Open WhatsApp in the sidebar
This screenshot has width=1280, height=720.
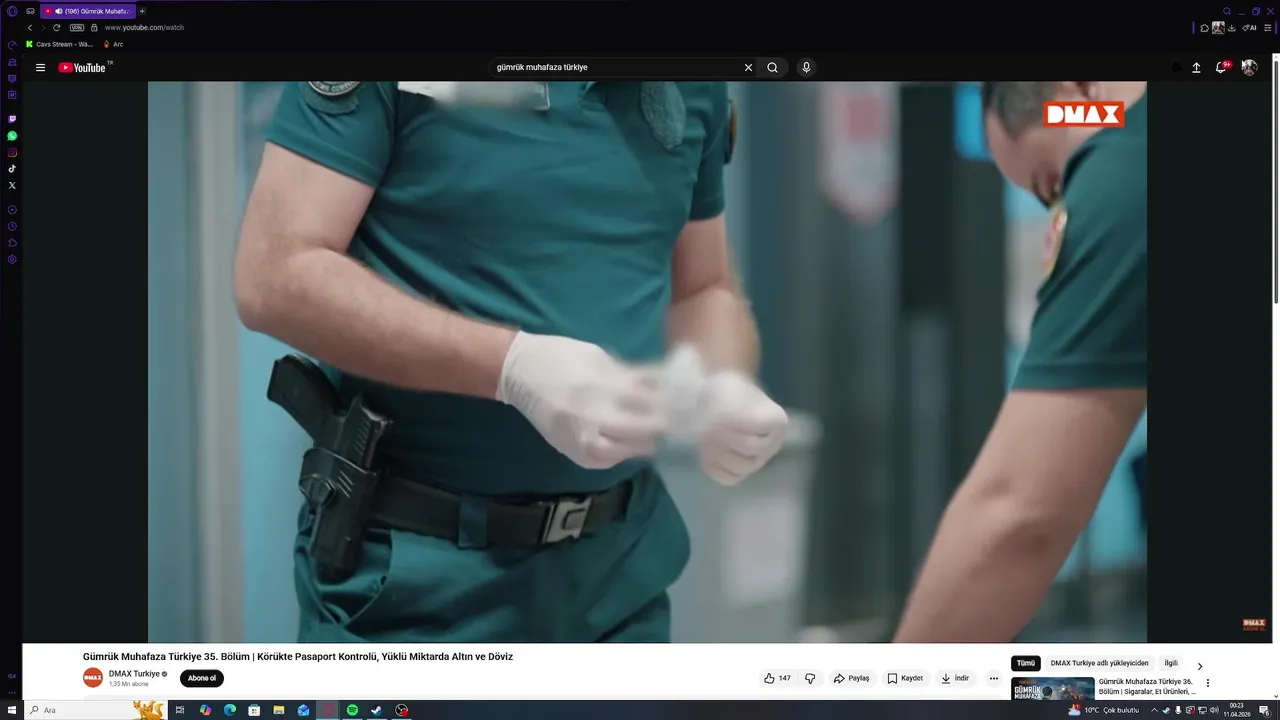coord(12,136)
